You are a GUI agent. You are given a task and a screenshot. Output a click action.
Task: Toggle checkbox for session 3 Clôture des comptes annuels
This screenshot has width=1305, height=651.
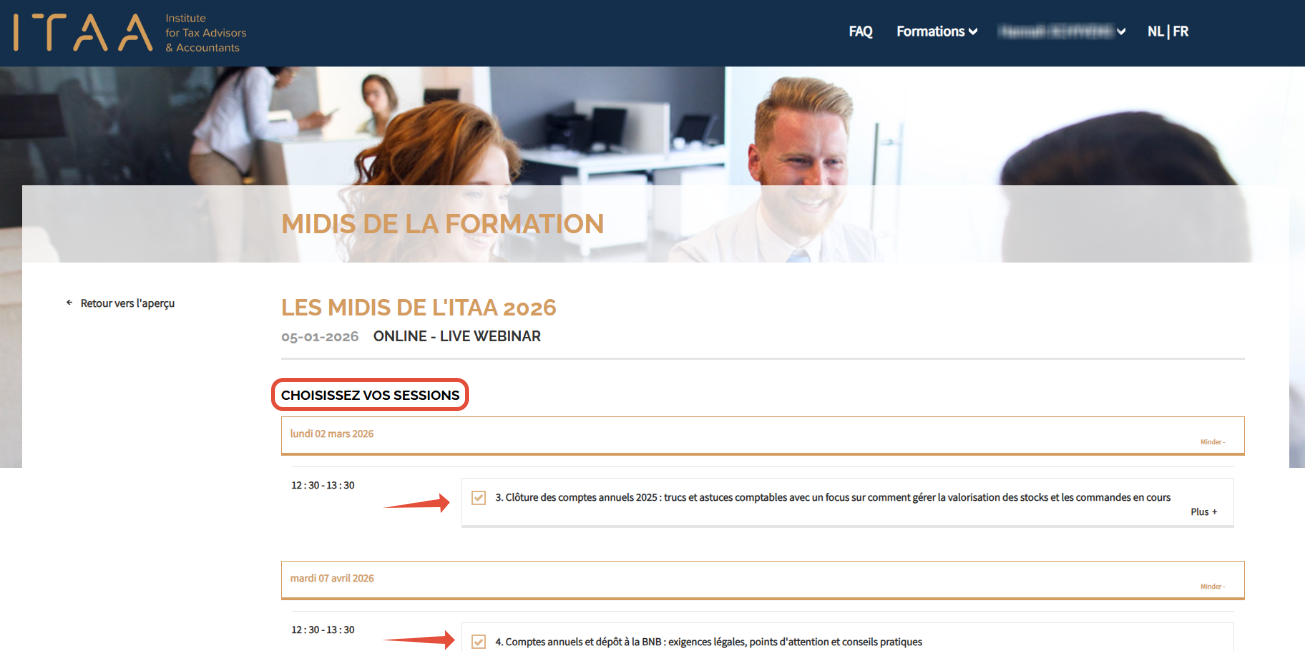(x=478, y=497)
